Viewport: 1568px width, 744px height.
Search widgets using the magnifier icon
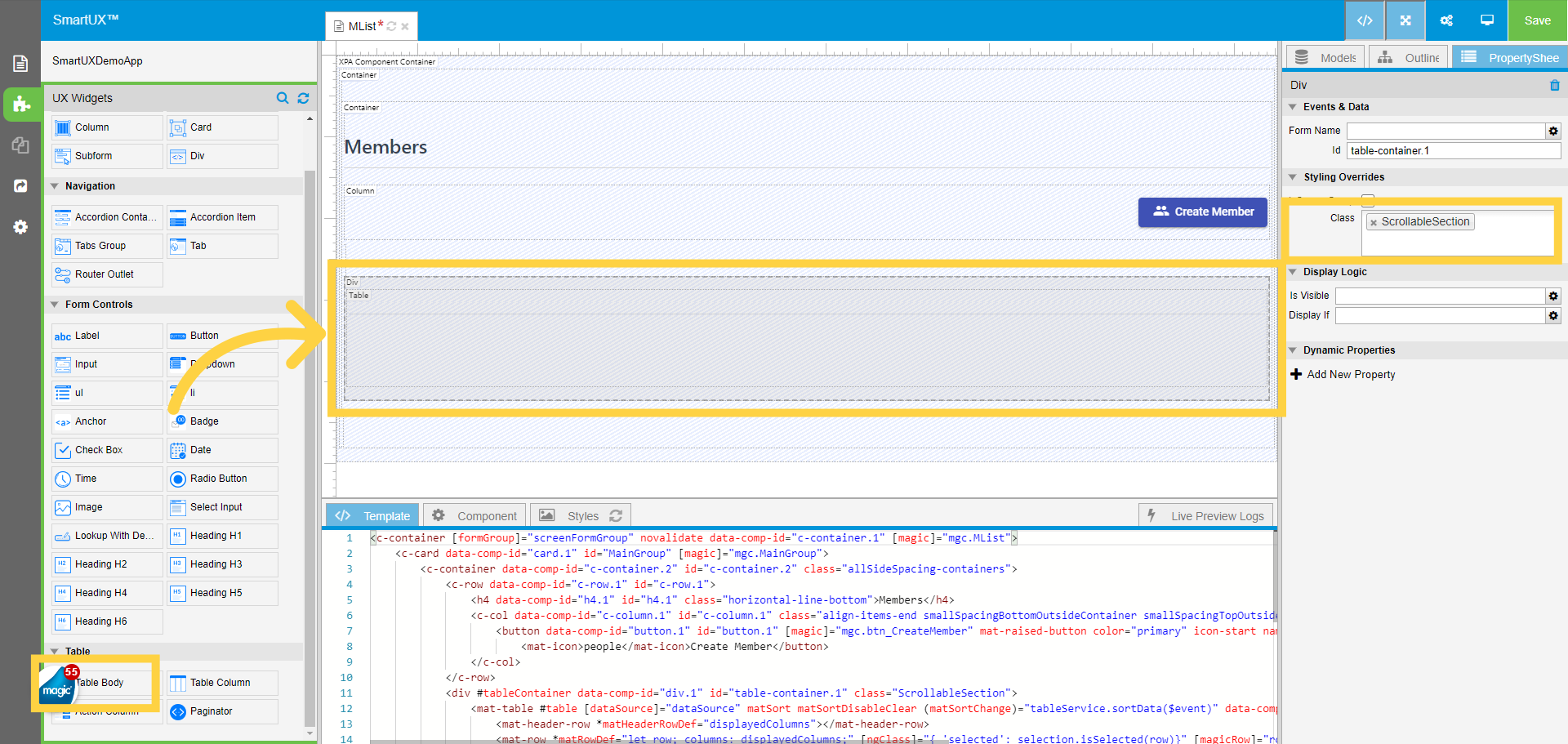click(x=283, y=98)
